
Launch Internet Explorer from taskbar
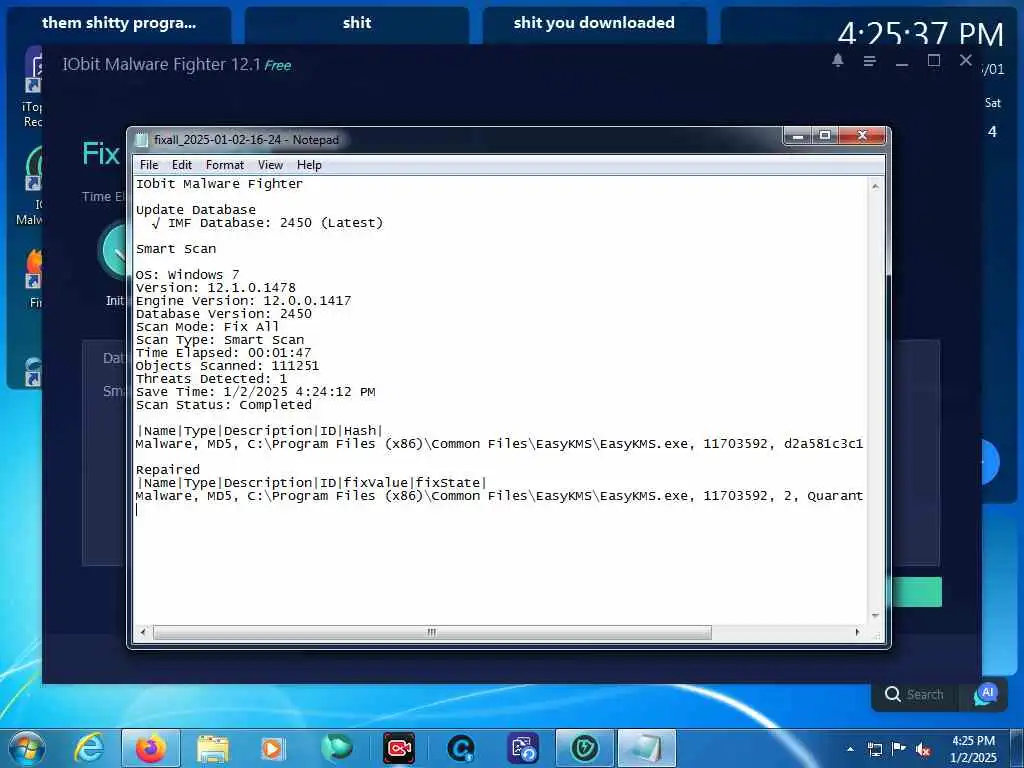pyautogui.click(x=89, y=748)
